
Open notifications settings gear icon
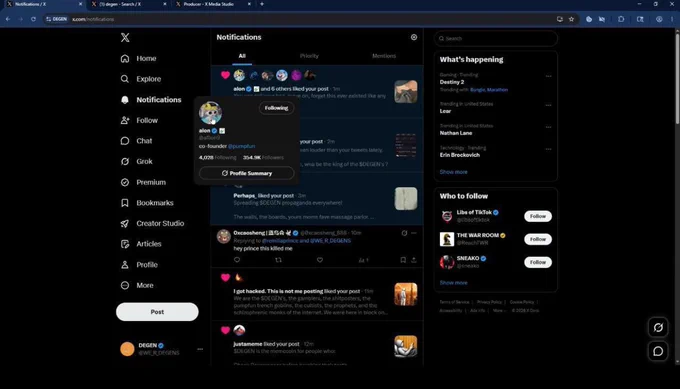[x=414, y=37]
